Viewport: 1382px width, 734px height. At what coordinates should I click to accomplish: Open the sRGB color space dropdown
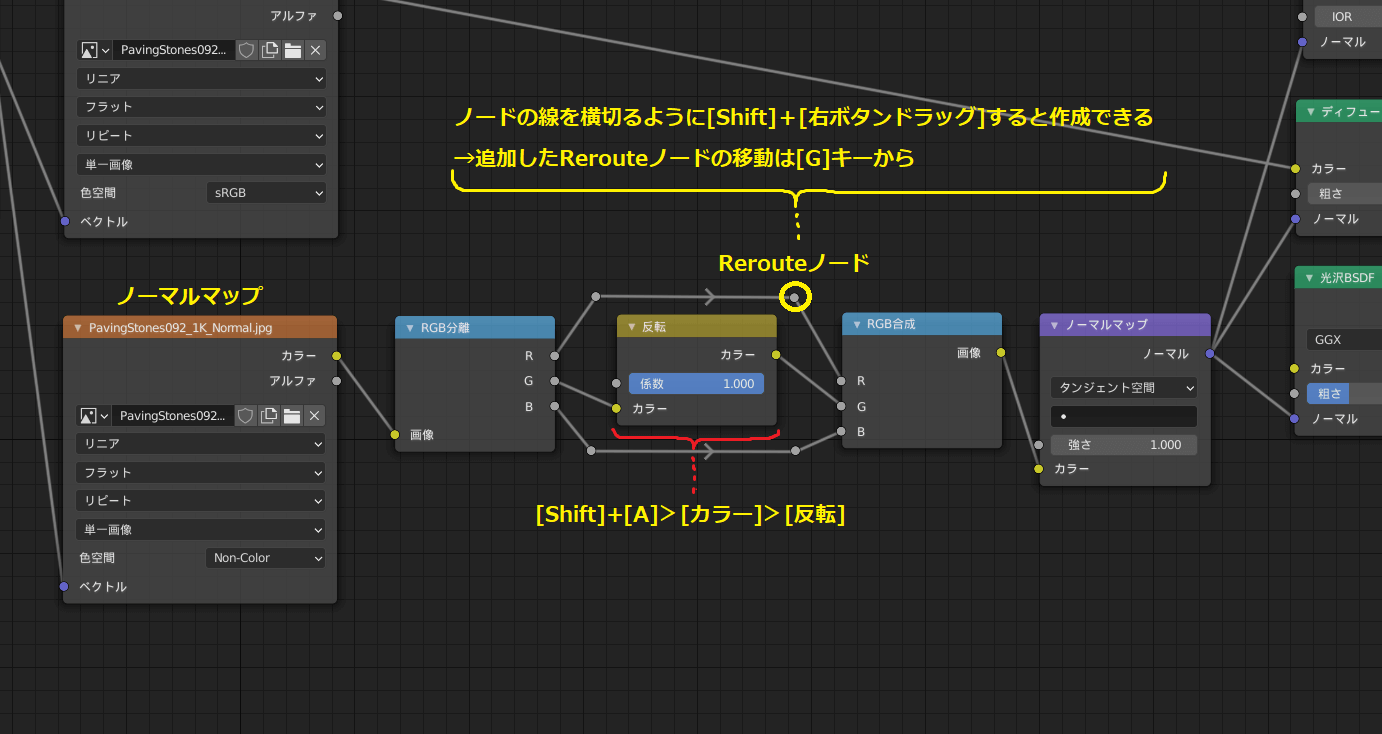tap(266, 193)
